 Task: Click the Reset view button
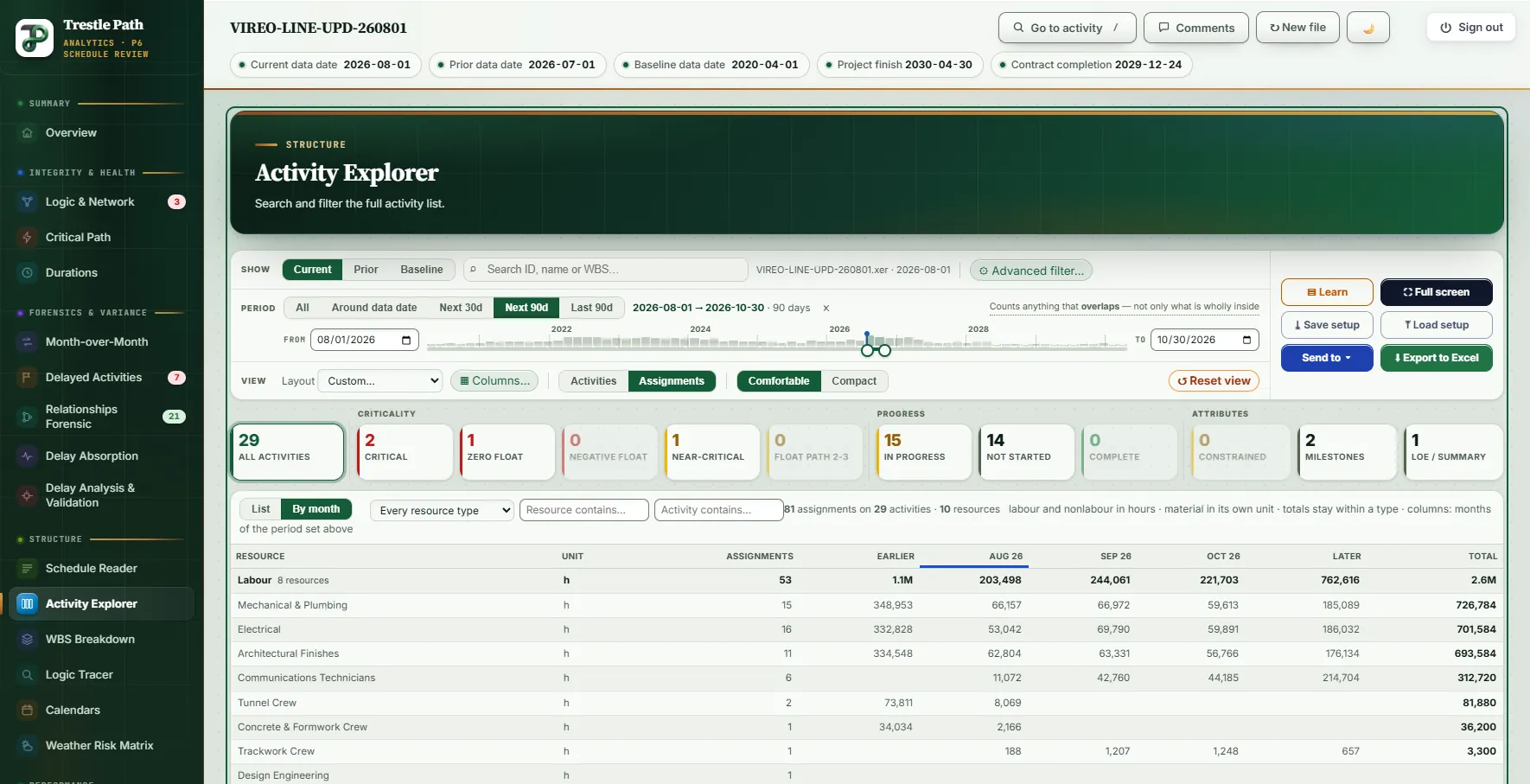(1214, 381)
